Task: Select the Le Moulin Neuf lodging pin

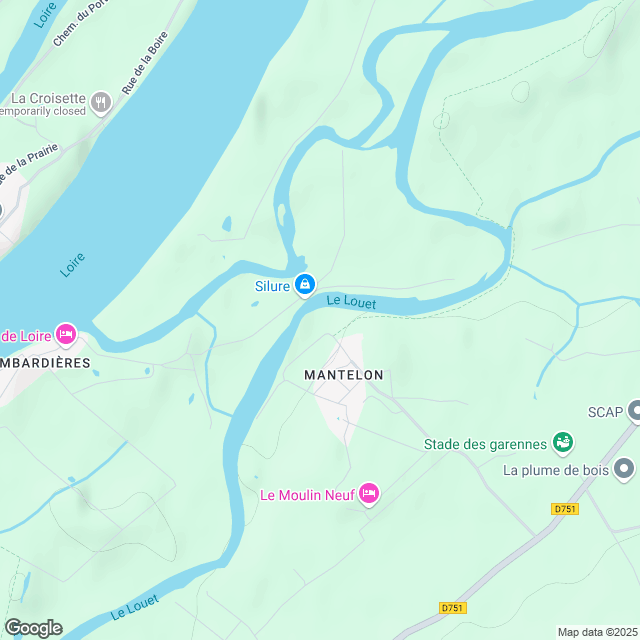Action: click(369, 494)
